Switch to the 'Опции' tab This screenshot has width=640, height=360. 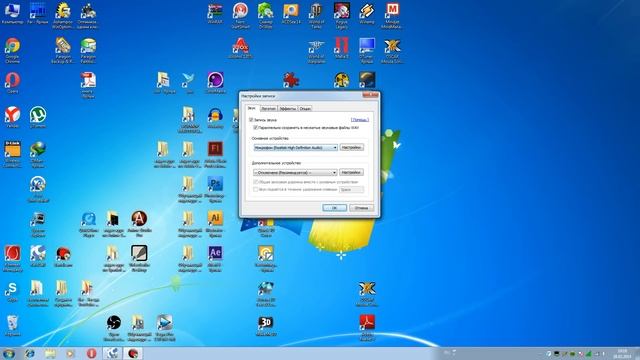coord(305,109)
